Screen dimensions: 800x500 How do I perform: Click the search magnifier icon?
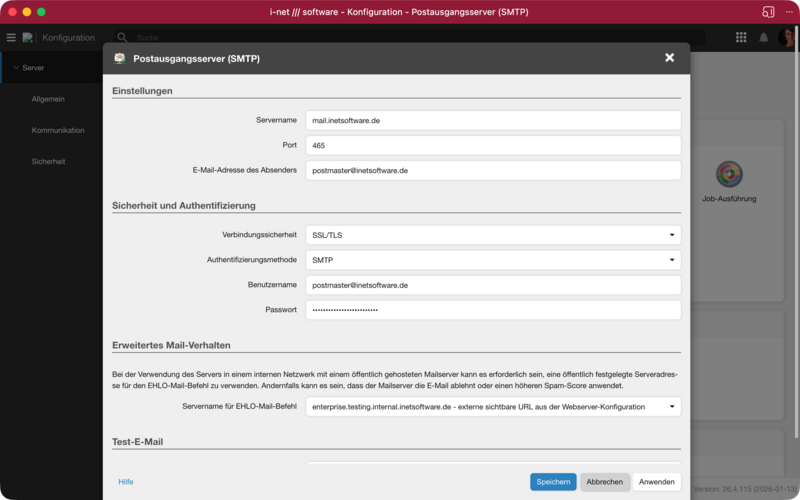(x=123, y=38)
